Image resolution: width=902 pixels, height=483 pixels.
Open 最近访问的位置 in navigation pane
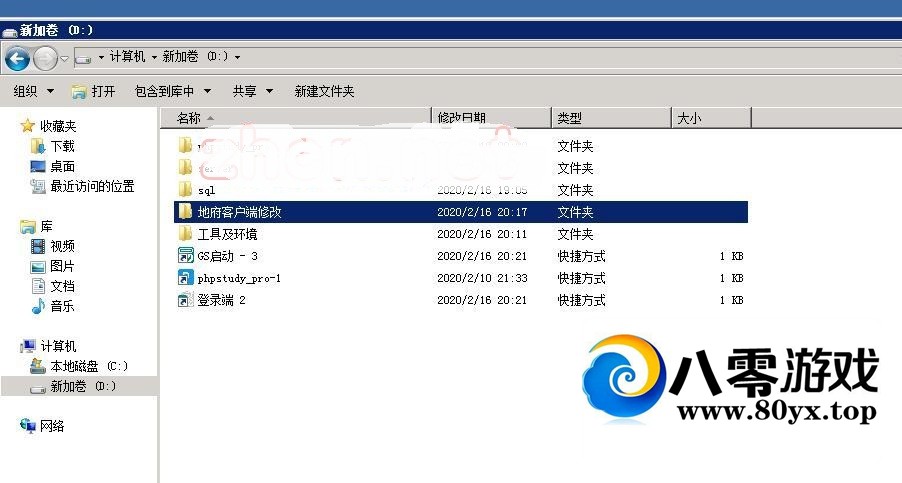coord(93,186)
